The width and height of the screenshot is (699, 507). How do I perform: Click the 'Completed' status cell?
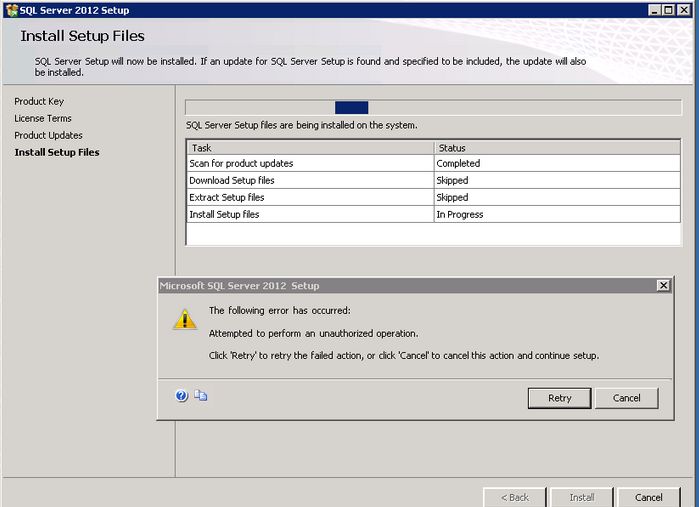click(x=557, y=163)
